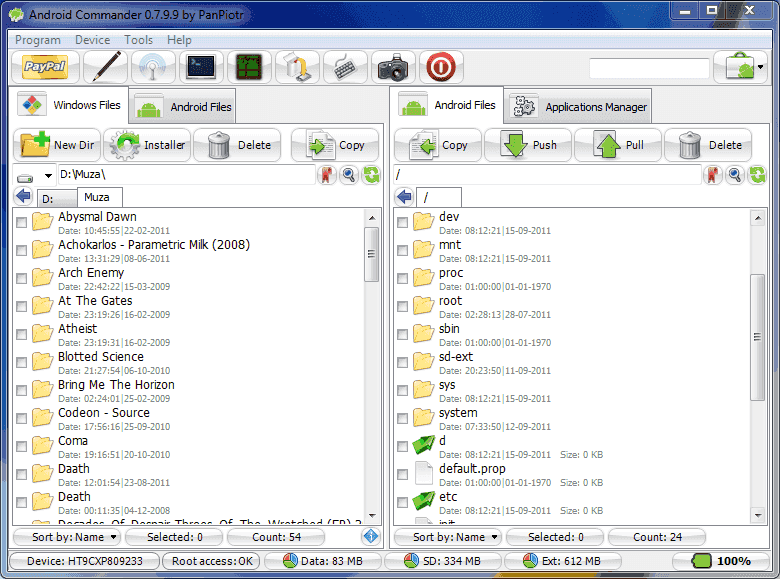Click the Data: 83 MB pie icon
The width and height of the screenshot is (780, 579).
[290, 561]
